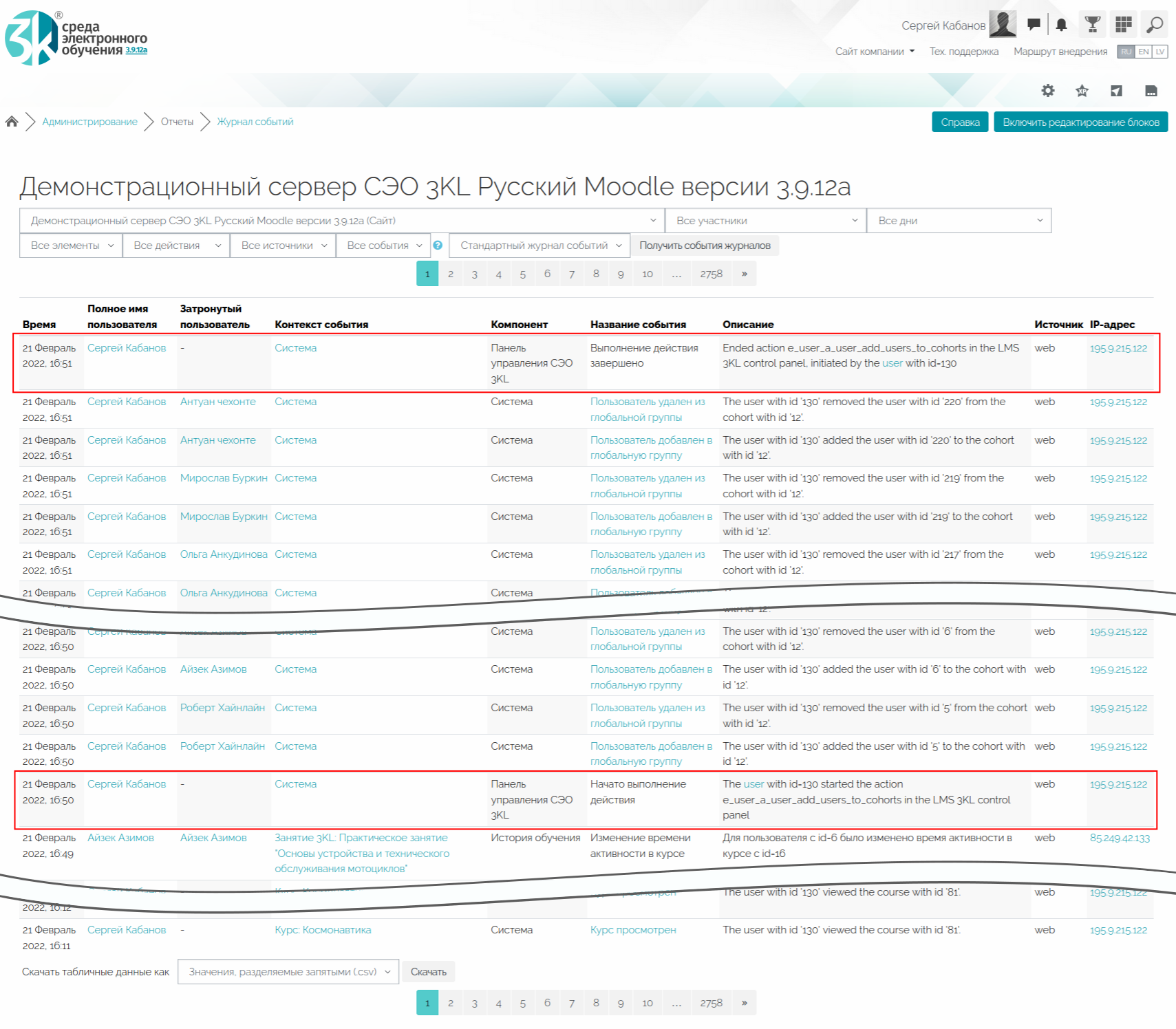Open the notifications bell icon
The height and width of the screenshot is (1029, 1176).
pyautogui.click(x=1061, y=25)
